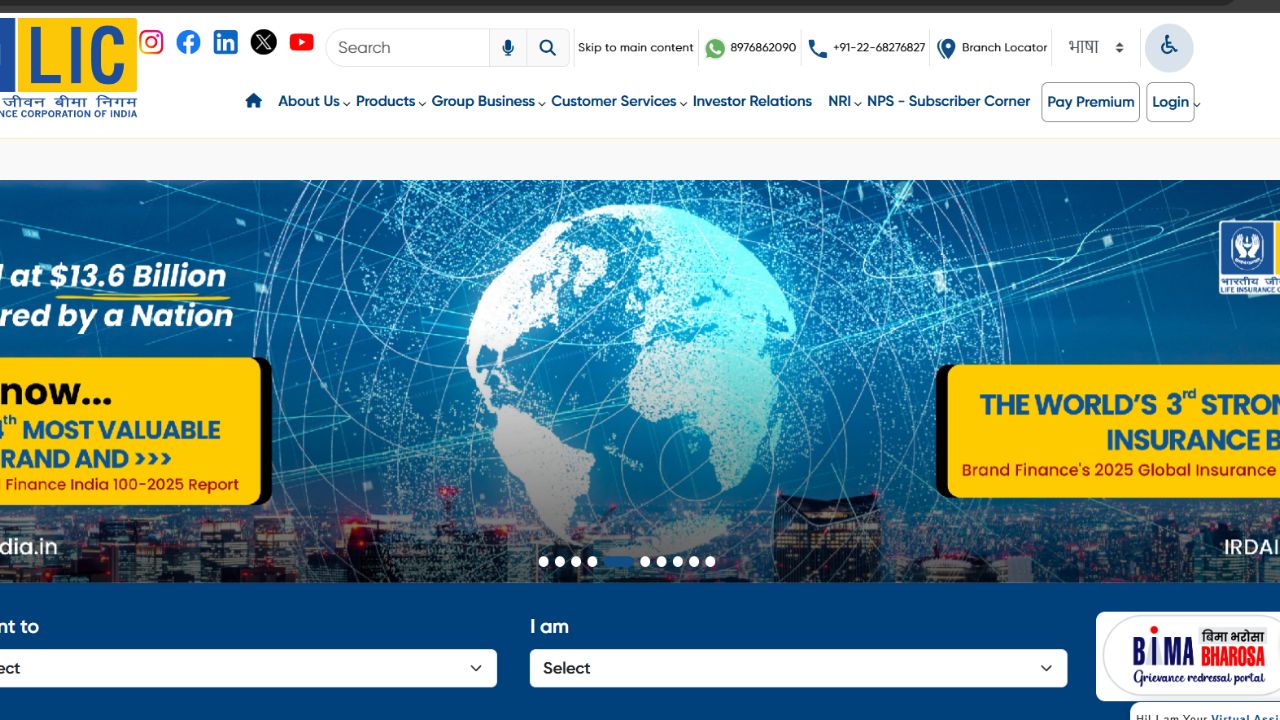Select the first carousel slide dot
This screenshot has height=720, width=1280.
coord(544,562)
